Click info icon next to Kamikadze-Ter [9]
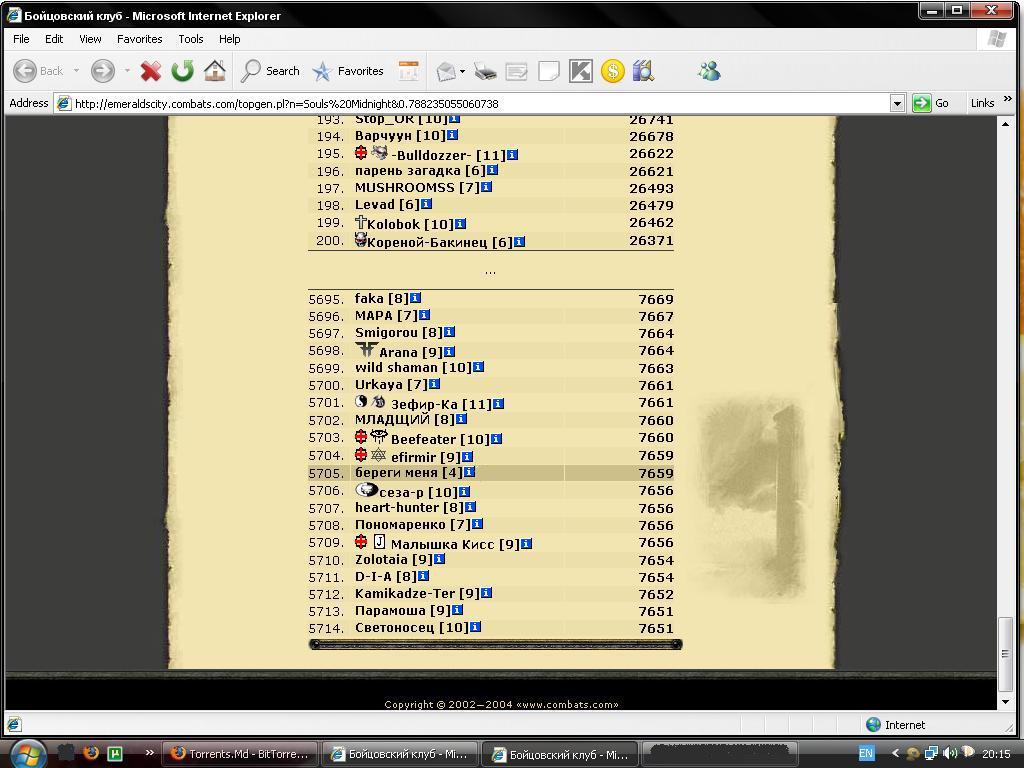Screen dimensions: 1024x768 (486, 593)
